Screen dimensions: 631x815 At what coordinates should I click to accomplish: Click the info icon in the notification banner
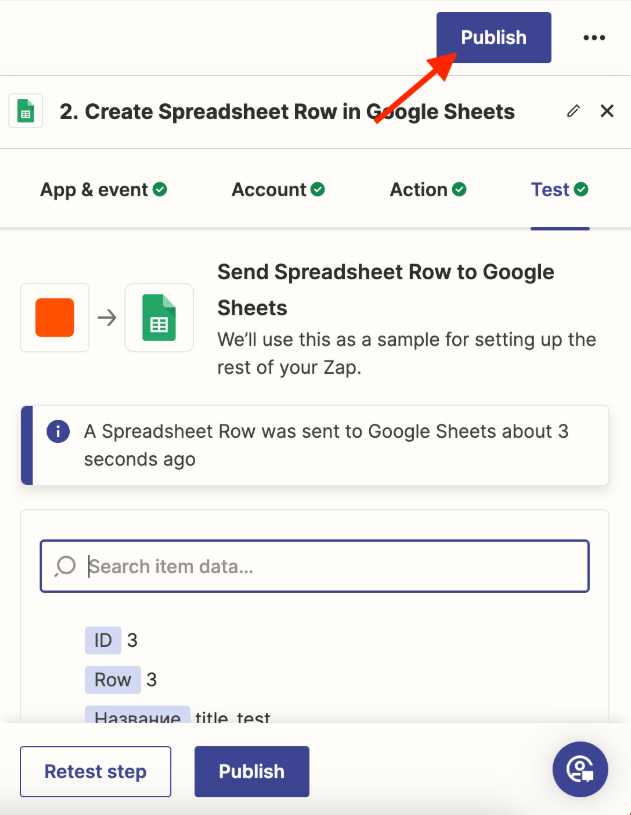(59, 431)
